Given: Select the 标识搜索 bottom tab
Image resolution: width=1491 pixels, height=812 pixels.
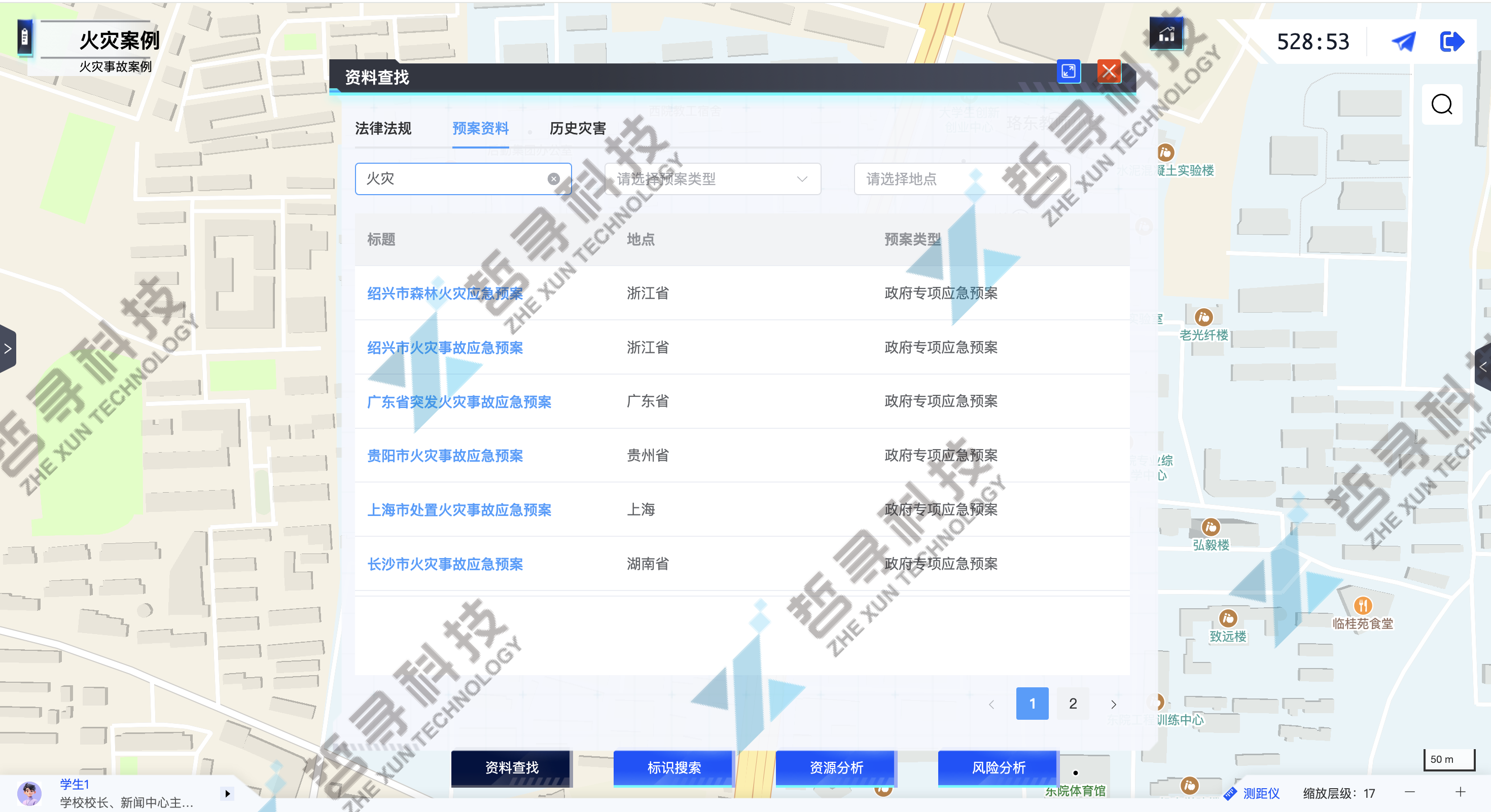Looking at the screenshot, I should 673,767.
